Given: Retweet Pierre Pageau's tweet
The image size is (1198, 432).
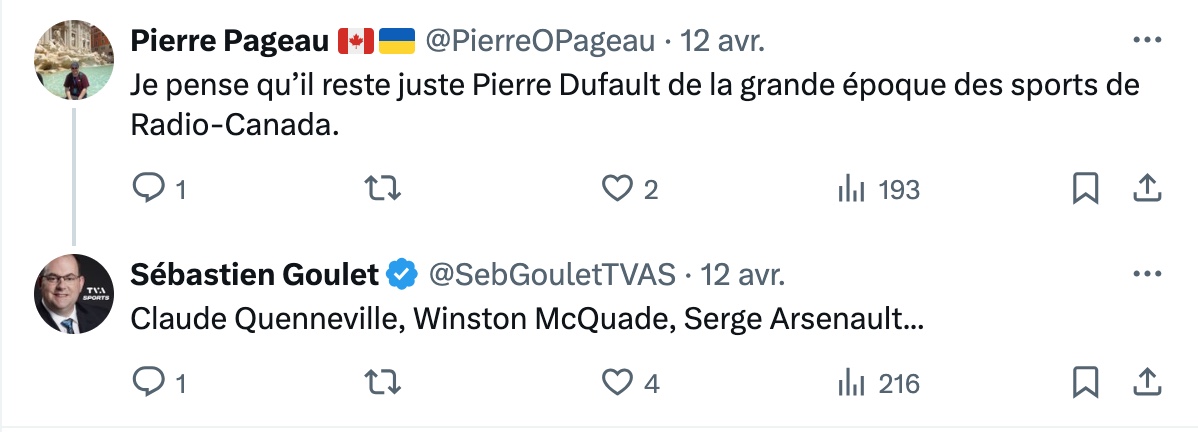Looking at the screenshot, I should pos(378,189).
